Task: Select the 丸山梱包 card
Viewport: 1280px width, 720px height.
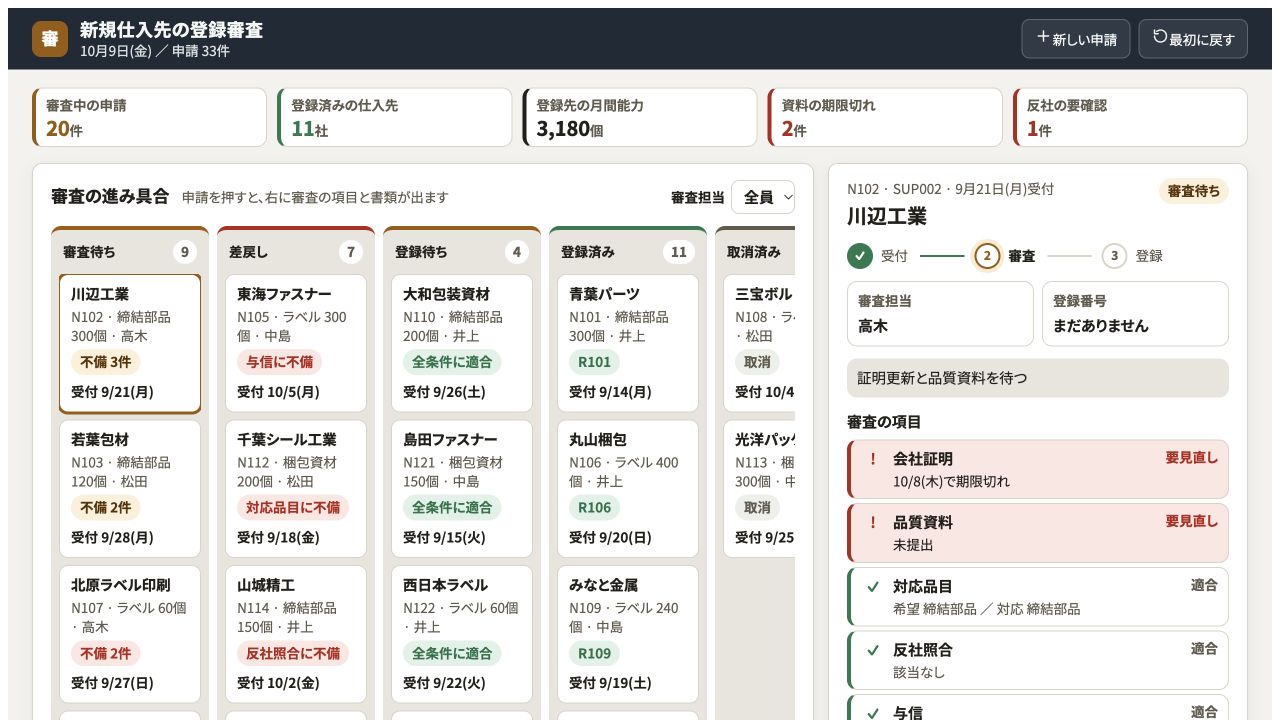Action: click(x=628, y=489)
